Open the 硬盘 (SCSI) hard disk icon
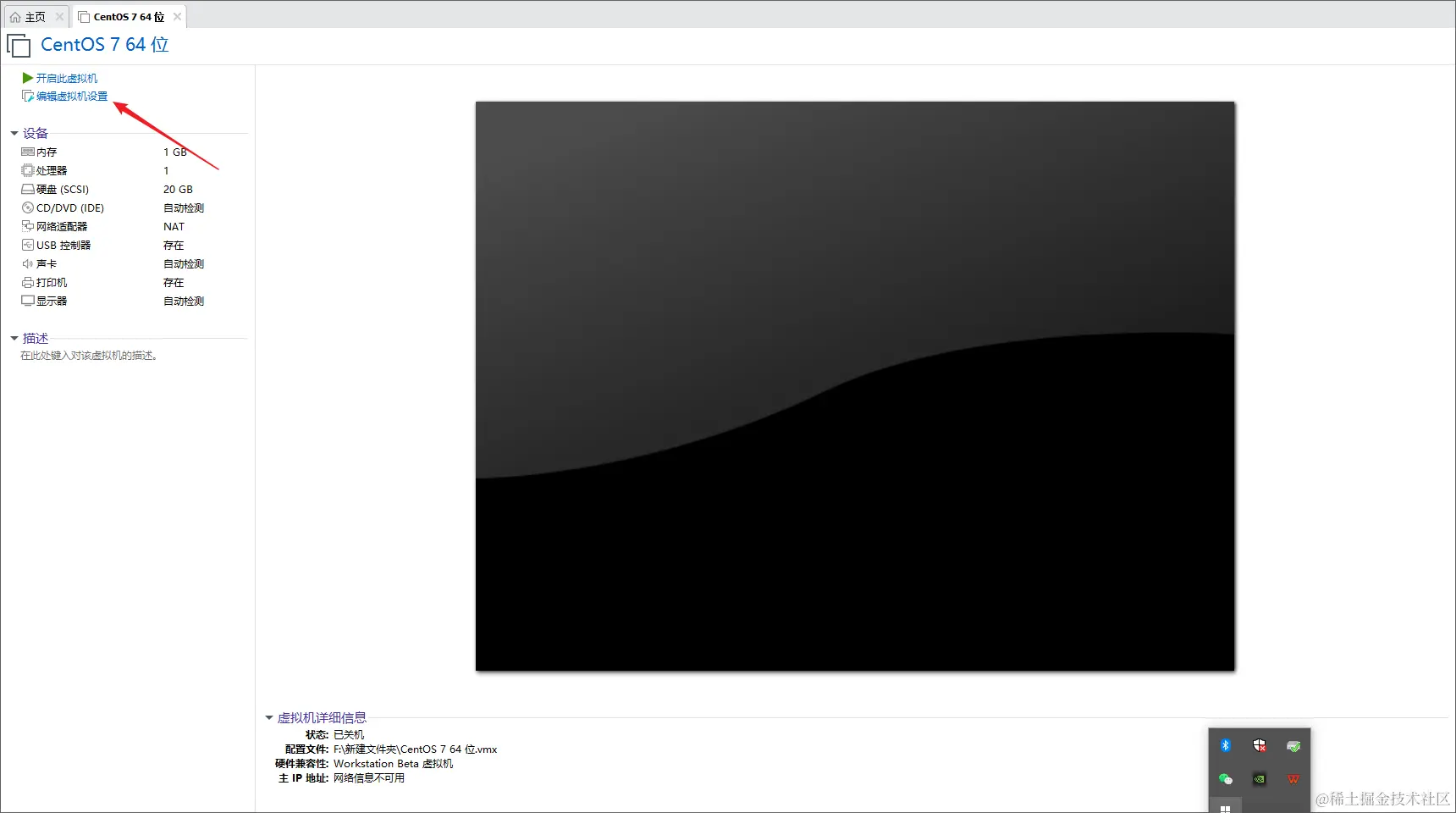Image resolution: width=1456 pixels, height=813 pixels. tap(27, 189)
